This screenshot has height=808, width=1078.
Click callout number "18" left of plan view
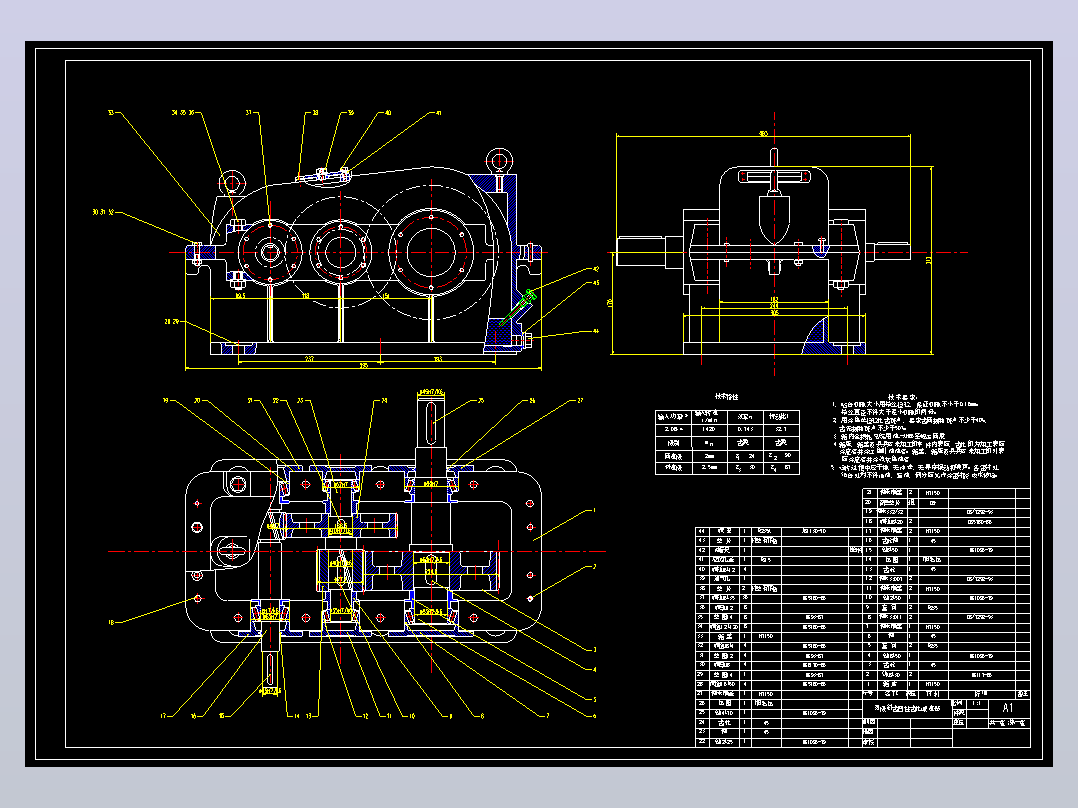tap(111, 622)
